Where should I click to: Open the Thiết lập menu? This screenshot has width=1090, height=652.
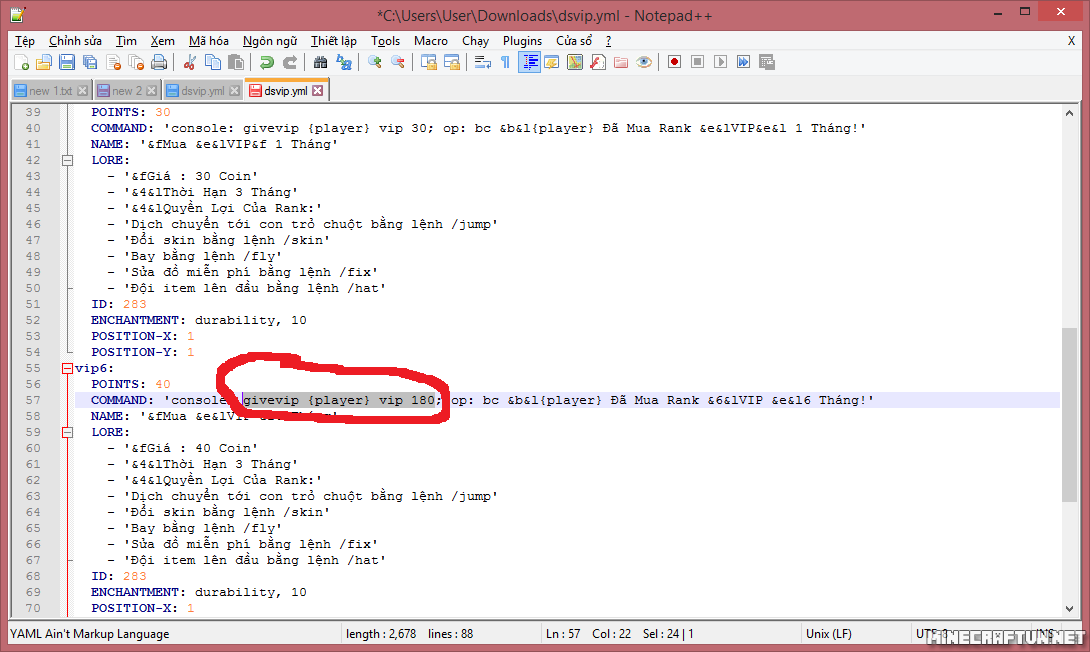pos(334,41)
